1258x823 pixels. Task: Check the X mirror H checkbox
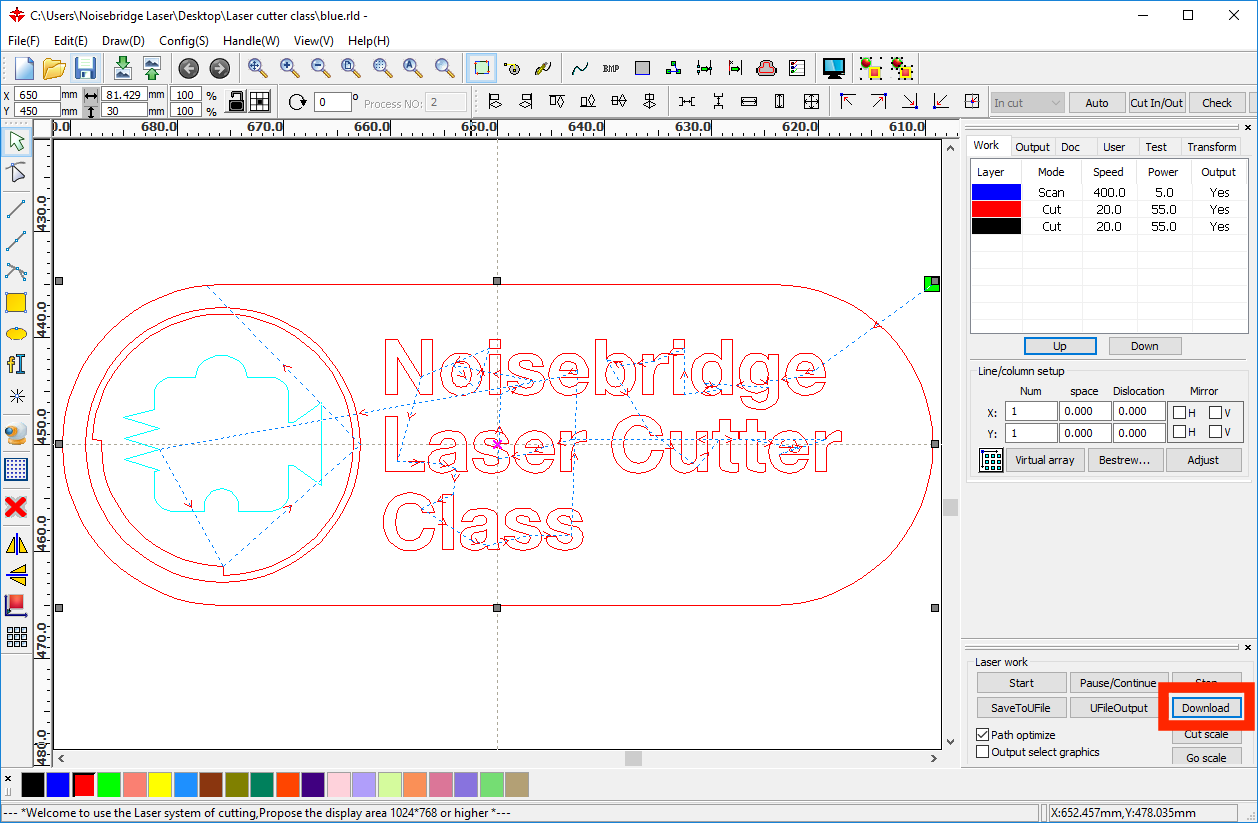pos(1179,412)
